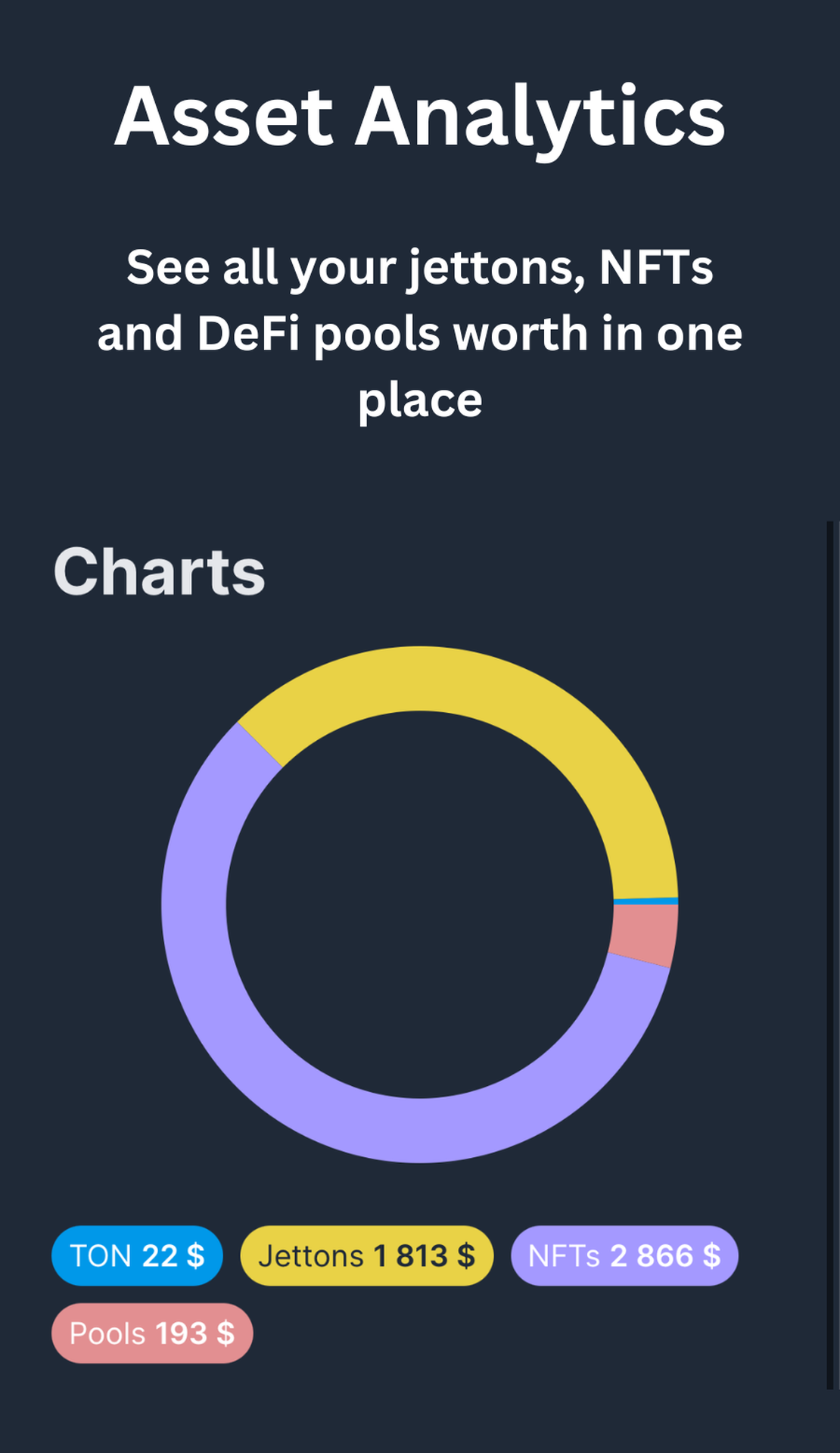This screenshot has height=1453, width=840.
Task: Click the subtitle about jettons, NFTs and DeFi
Action: pyautogui.click(x=420, y=334)
